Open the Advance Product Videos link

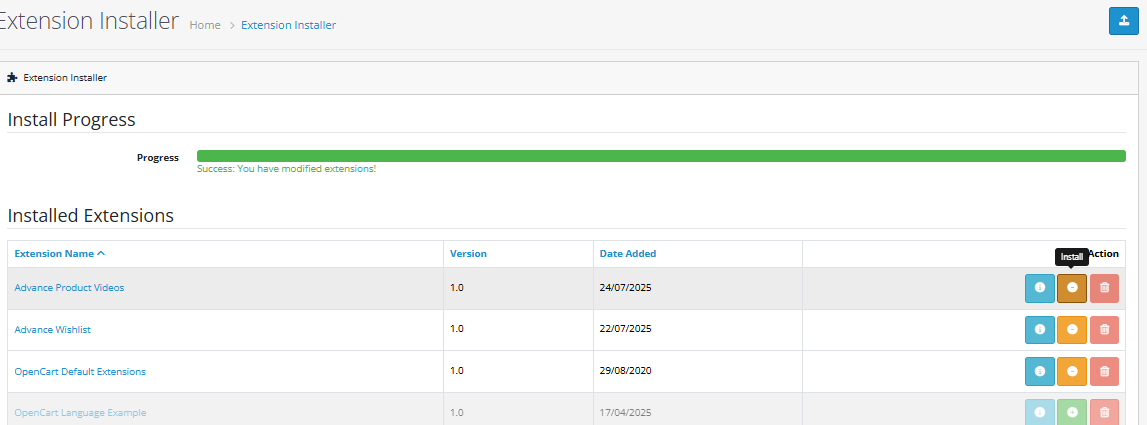[x=69, y=288]
